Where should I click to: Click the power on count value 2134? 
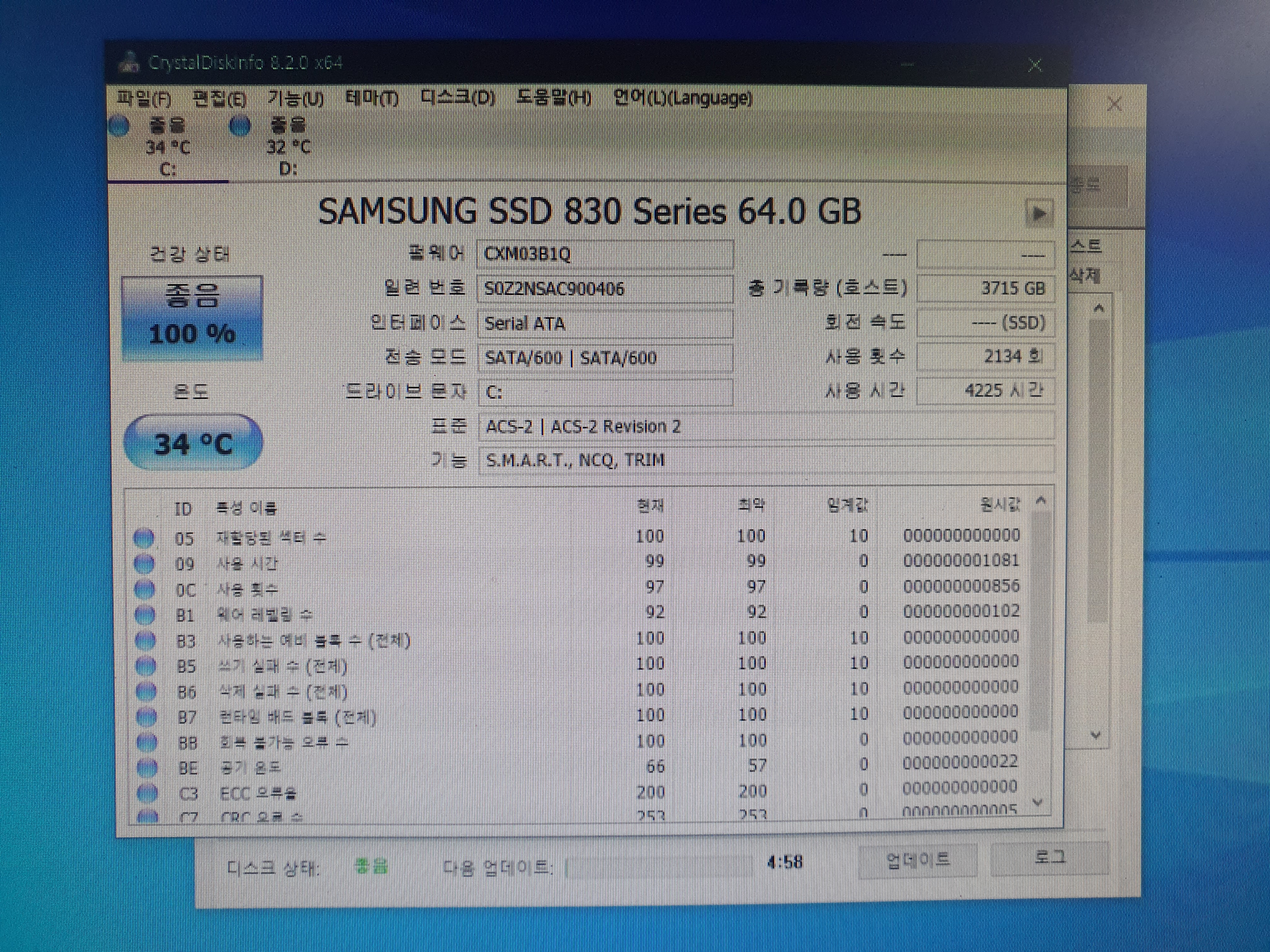coord(985,356)
